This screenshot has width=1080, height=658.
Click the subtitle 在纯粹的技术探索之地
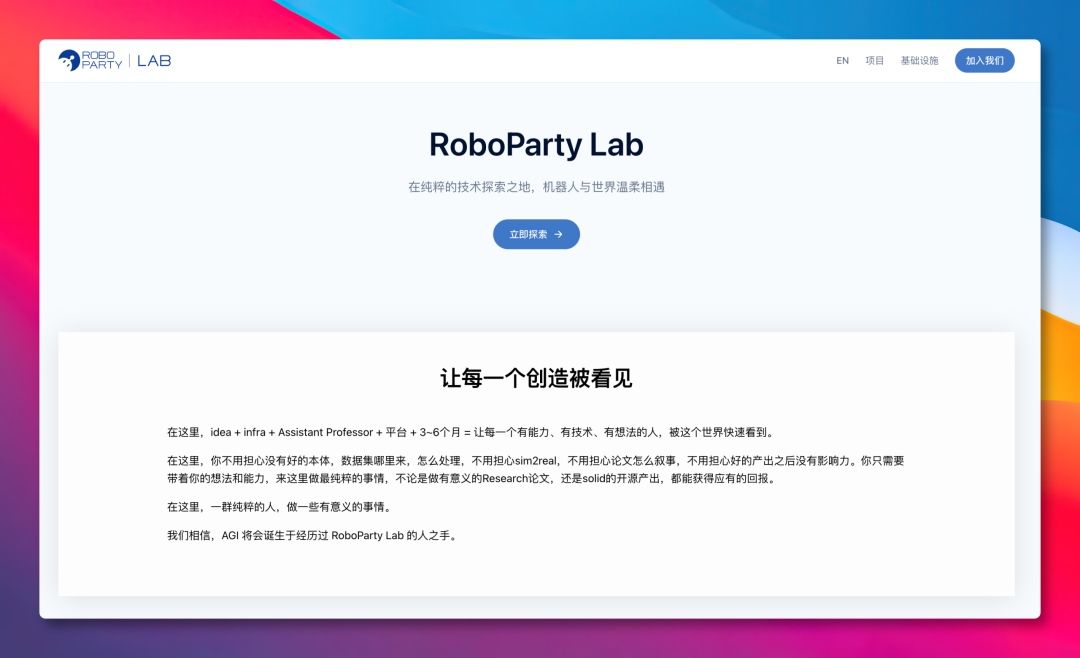[x=537, y=187]
